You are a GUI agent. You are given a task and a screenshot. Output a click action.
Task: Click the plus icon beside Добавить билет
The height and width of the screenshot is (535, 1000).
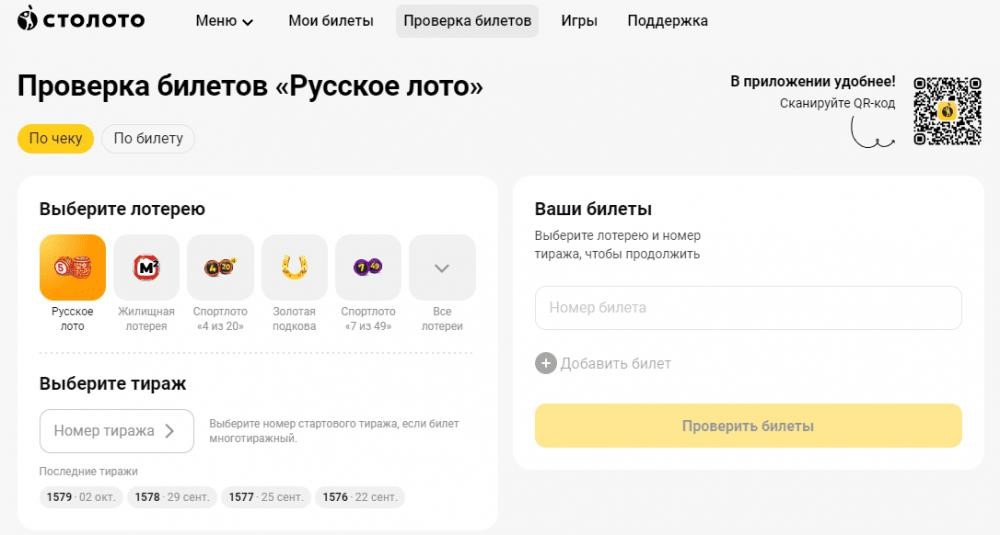pos(545,363)
